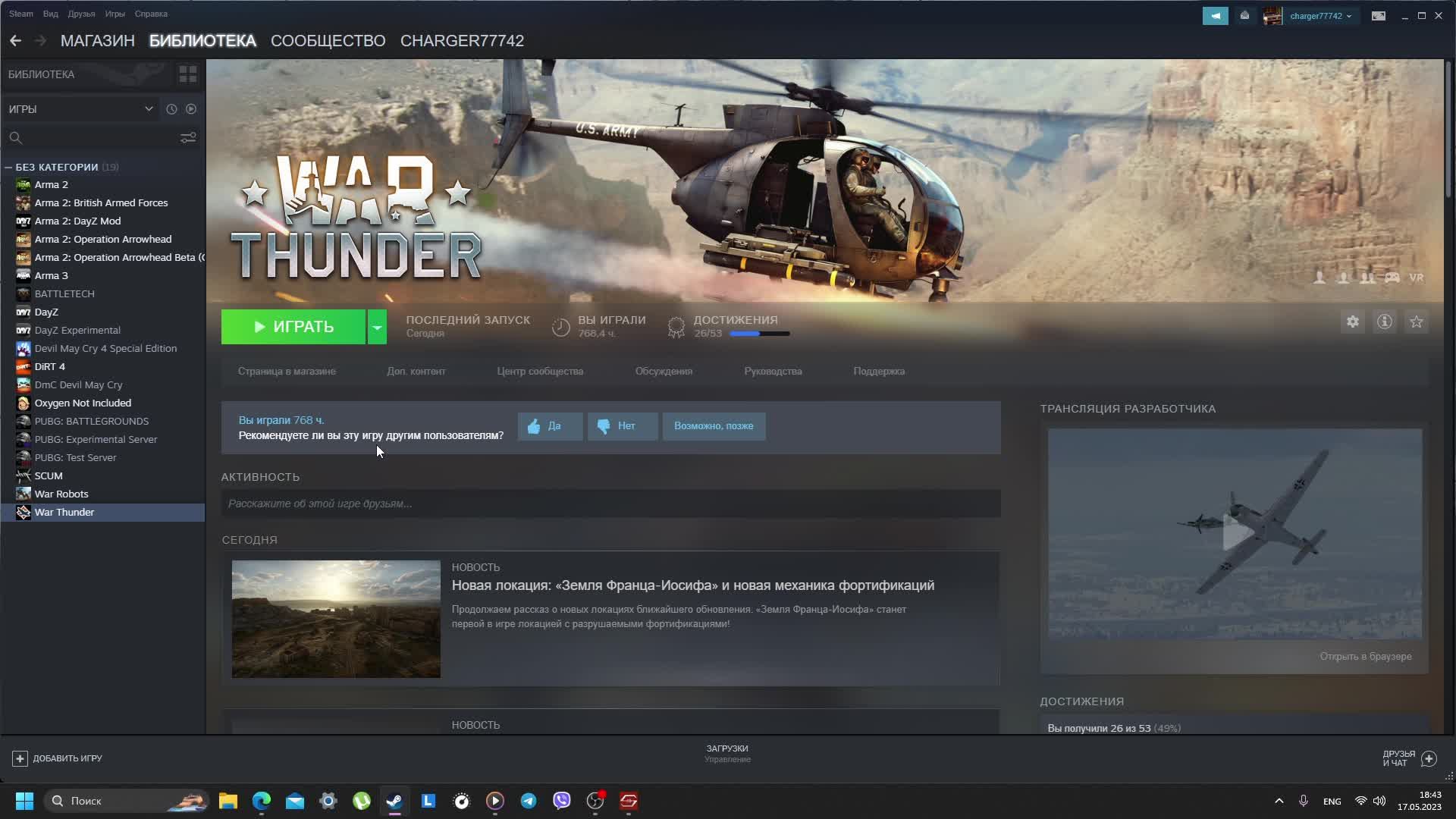Expand the ИГРЫ dropdown

coord(80,109)
